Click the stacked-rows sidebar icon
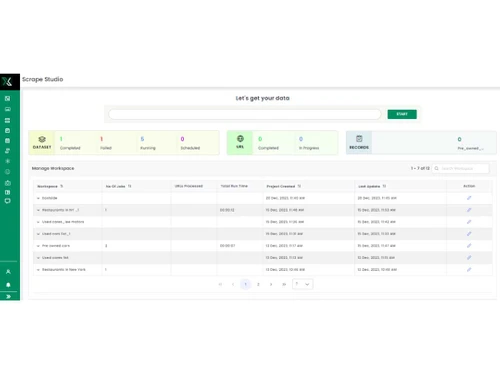500x375 pixels. tap(8, 120)
